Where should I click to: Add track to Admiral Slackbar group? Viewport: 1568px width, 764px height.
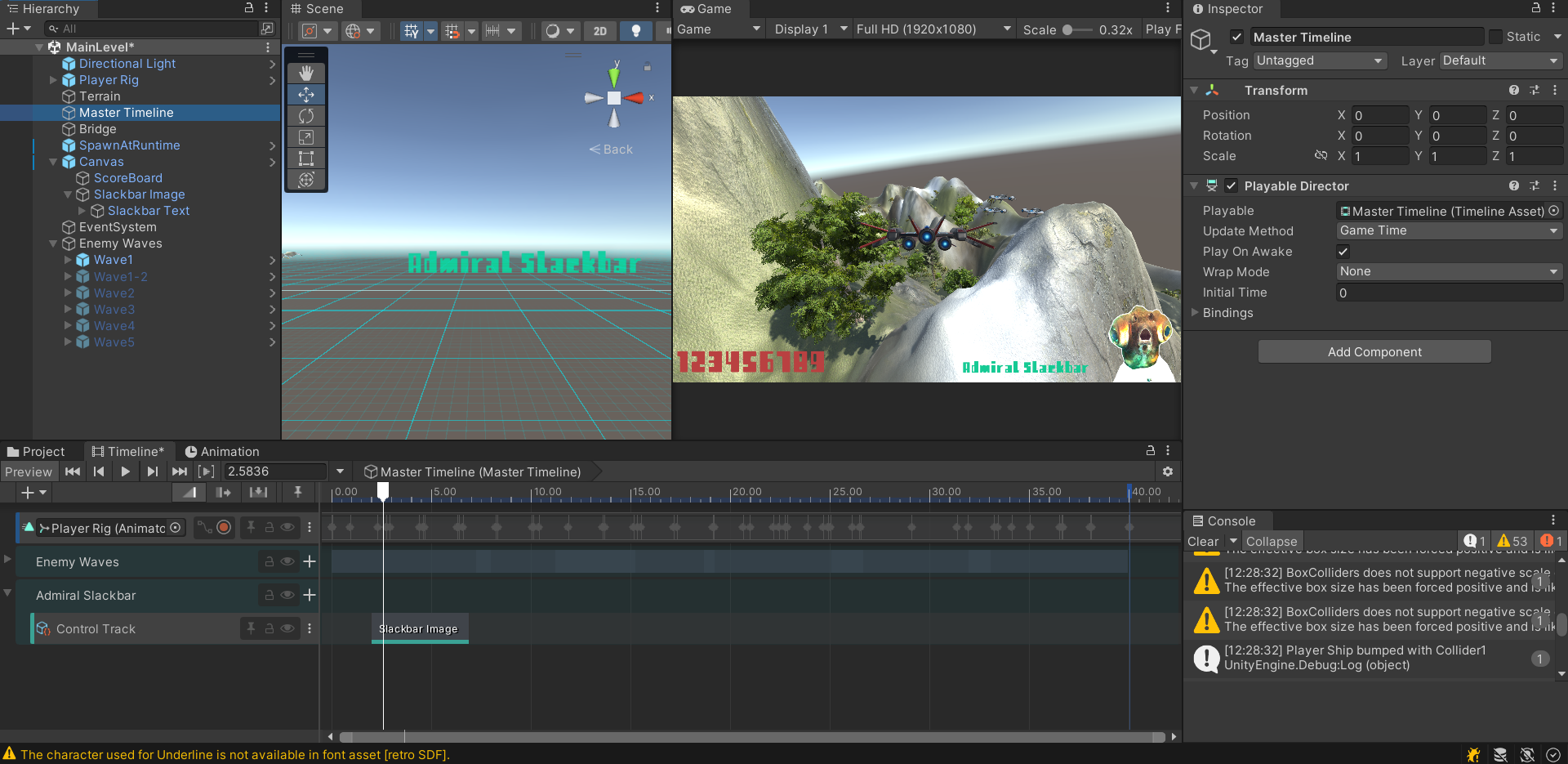point(310,596)
